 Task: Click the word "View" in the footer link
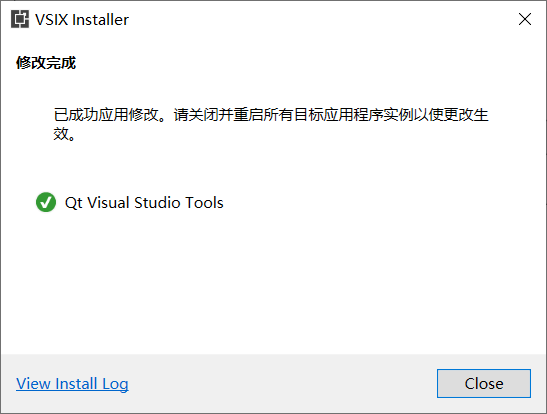(33, 384)
